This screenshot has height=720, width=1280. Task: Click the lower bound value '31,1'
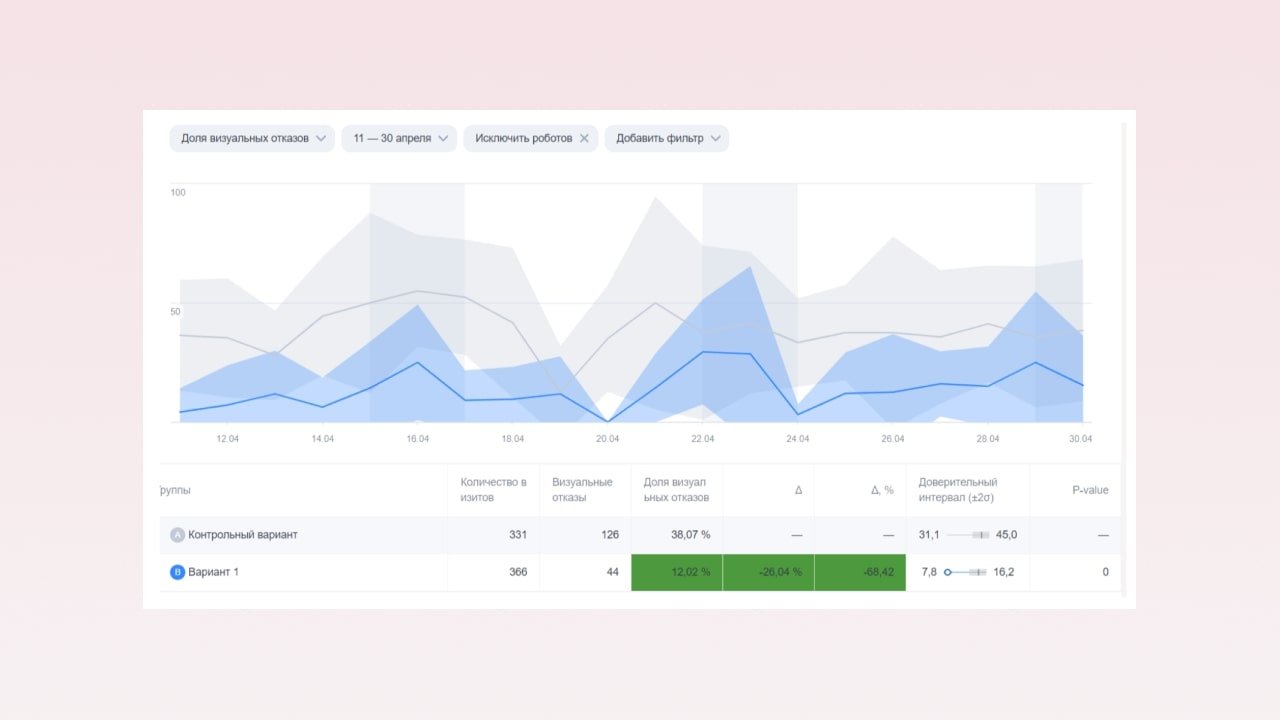pos(929,535)
